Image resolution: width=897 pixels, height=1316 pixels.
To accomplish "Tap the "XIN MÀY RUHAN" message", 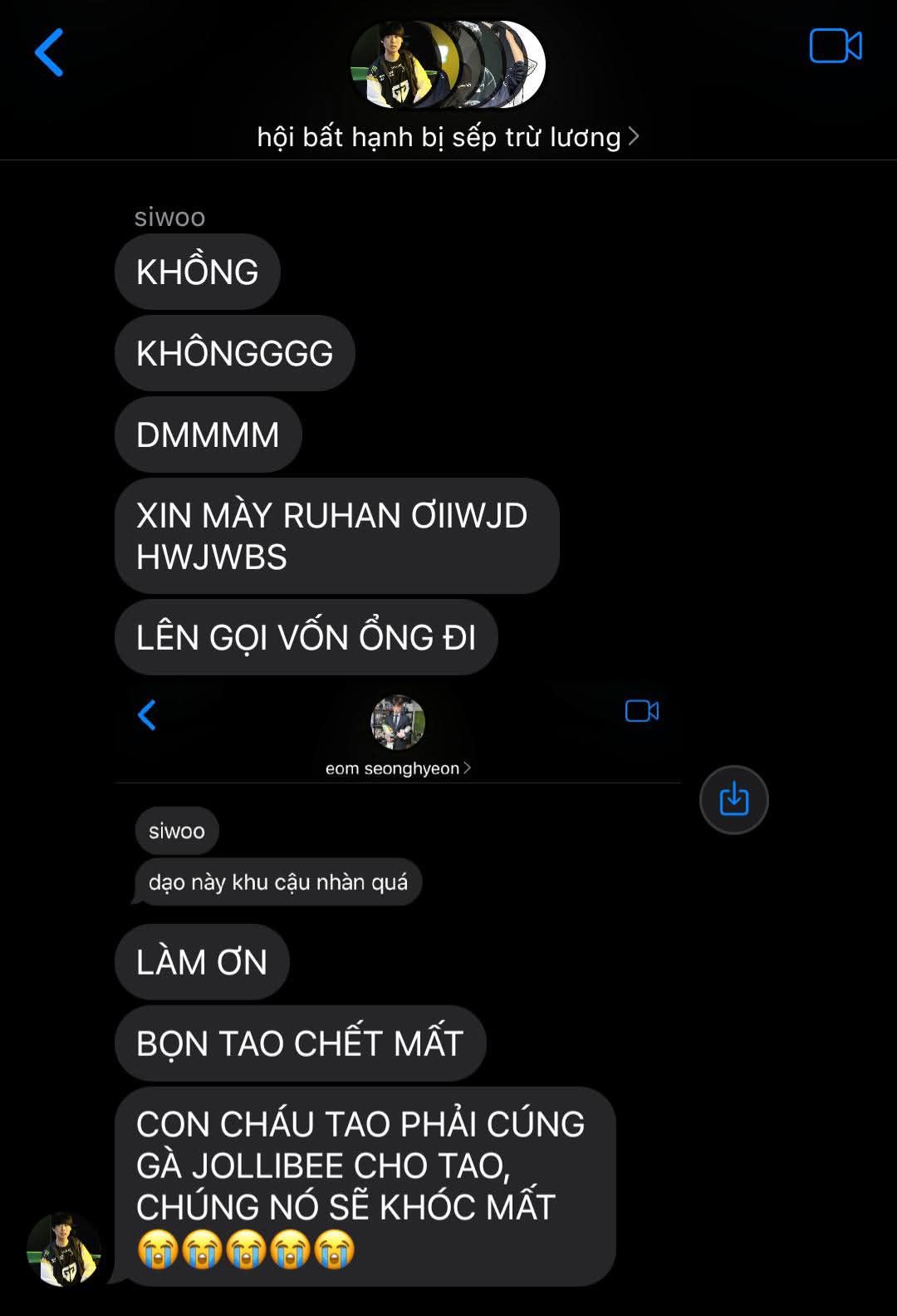I will pyautogui.click(x=337, y=536).
